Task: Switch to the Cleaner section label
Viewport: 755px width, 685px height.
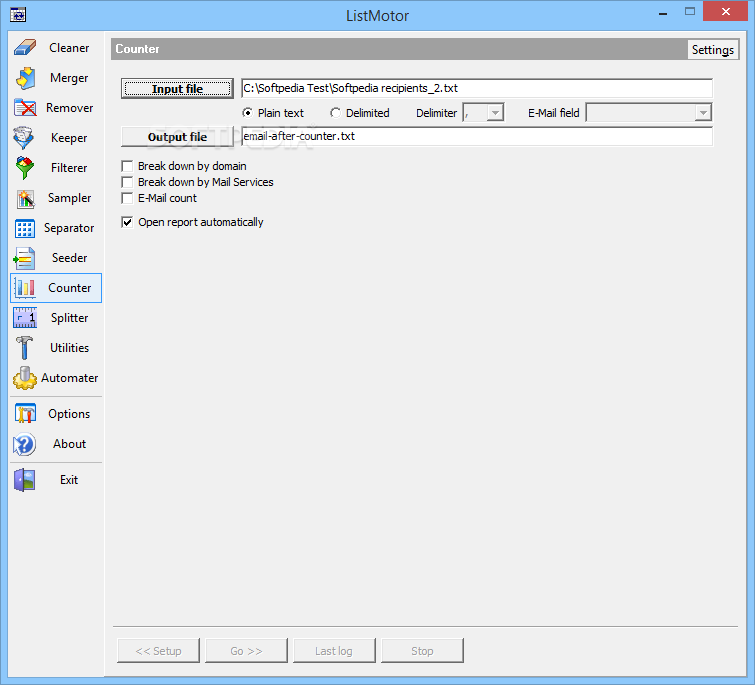Action: tap(69, 48)
